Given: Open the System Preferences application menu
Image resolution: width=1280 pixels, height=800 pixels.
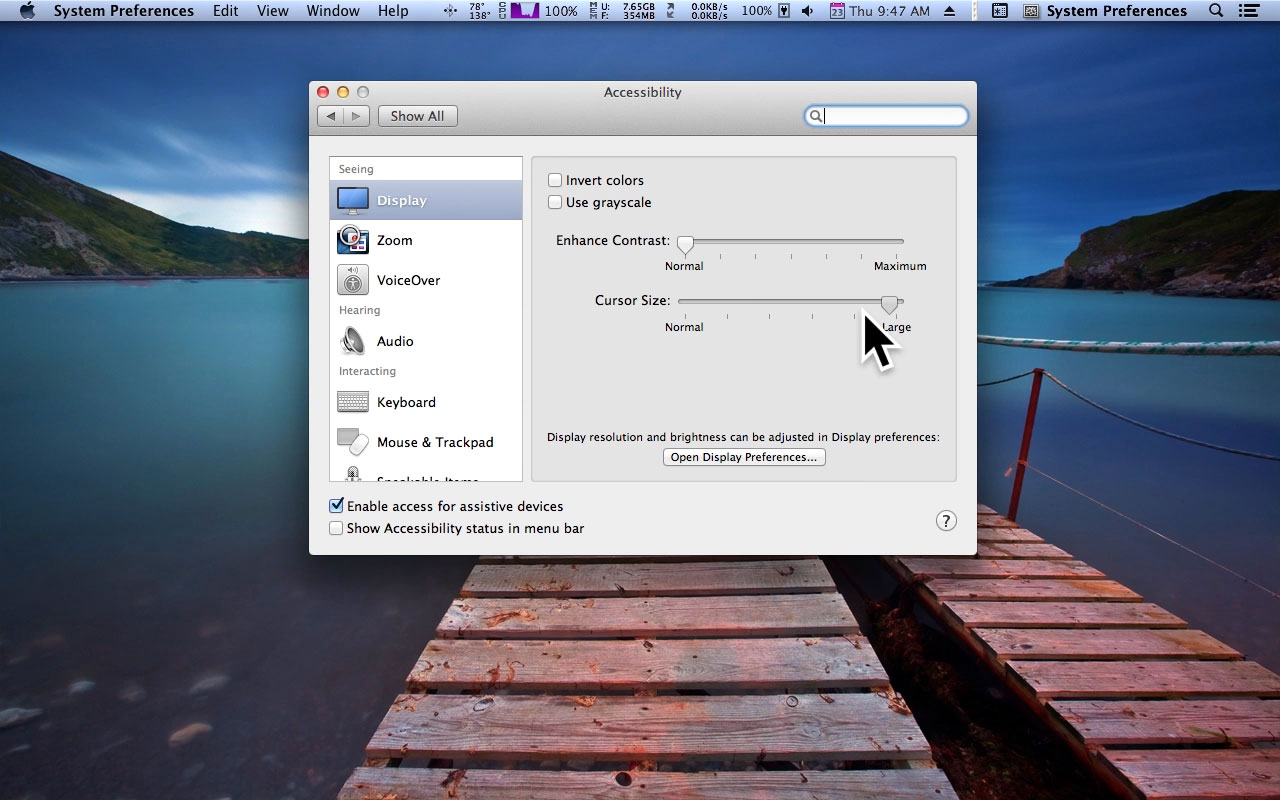Looking at the screenshot, I should 124,11.
